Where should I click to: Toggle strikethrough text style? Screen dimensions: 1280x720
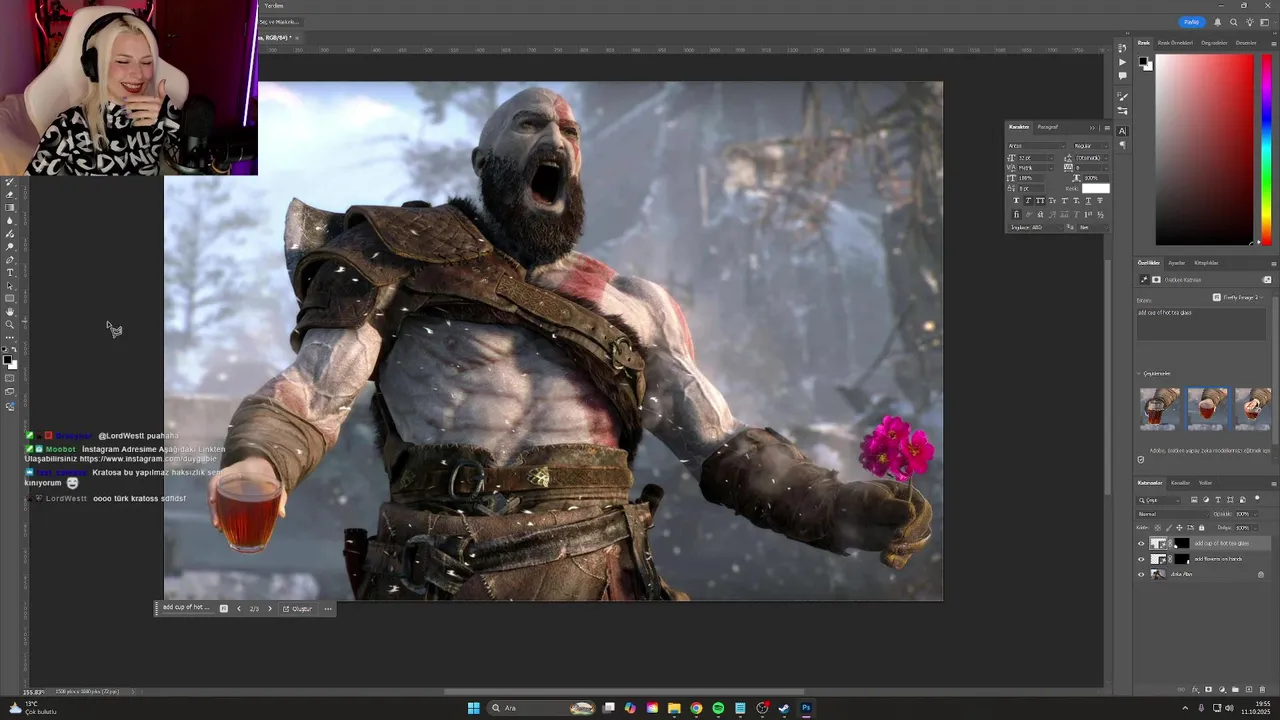[1100, 200]
